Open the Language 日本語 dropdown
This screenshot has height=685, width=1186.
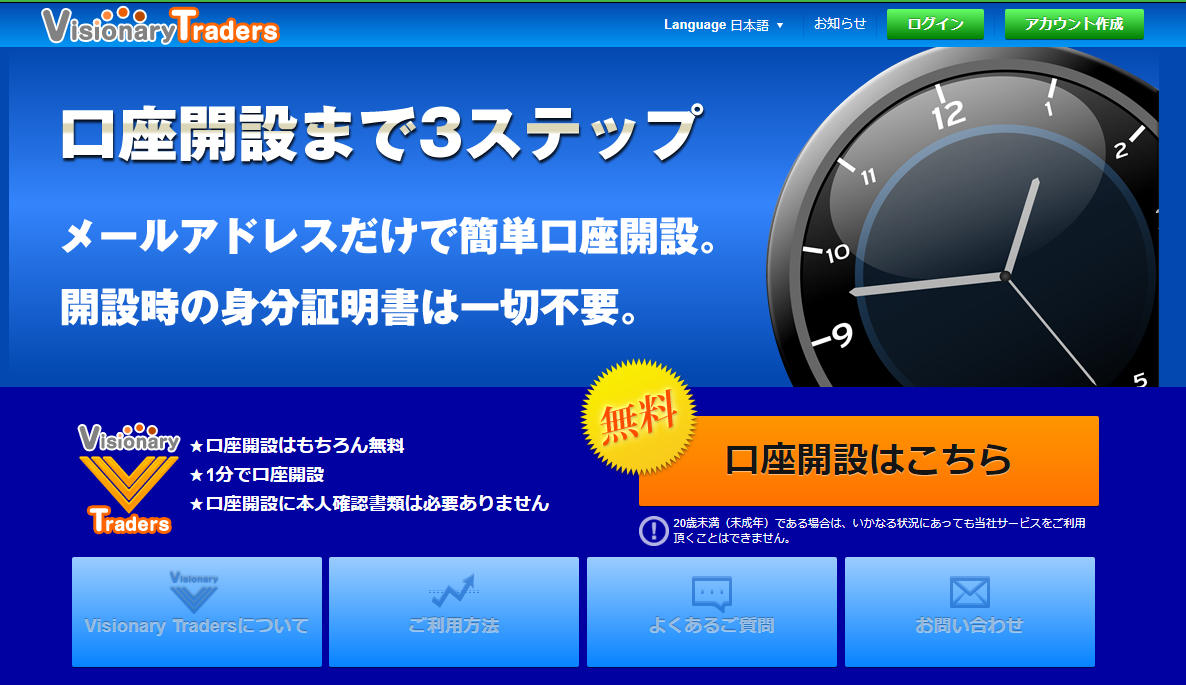pos(723,25)
